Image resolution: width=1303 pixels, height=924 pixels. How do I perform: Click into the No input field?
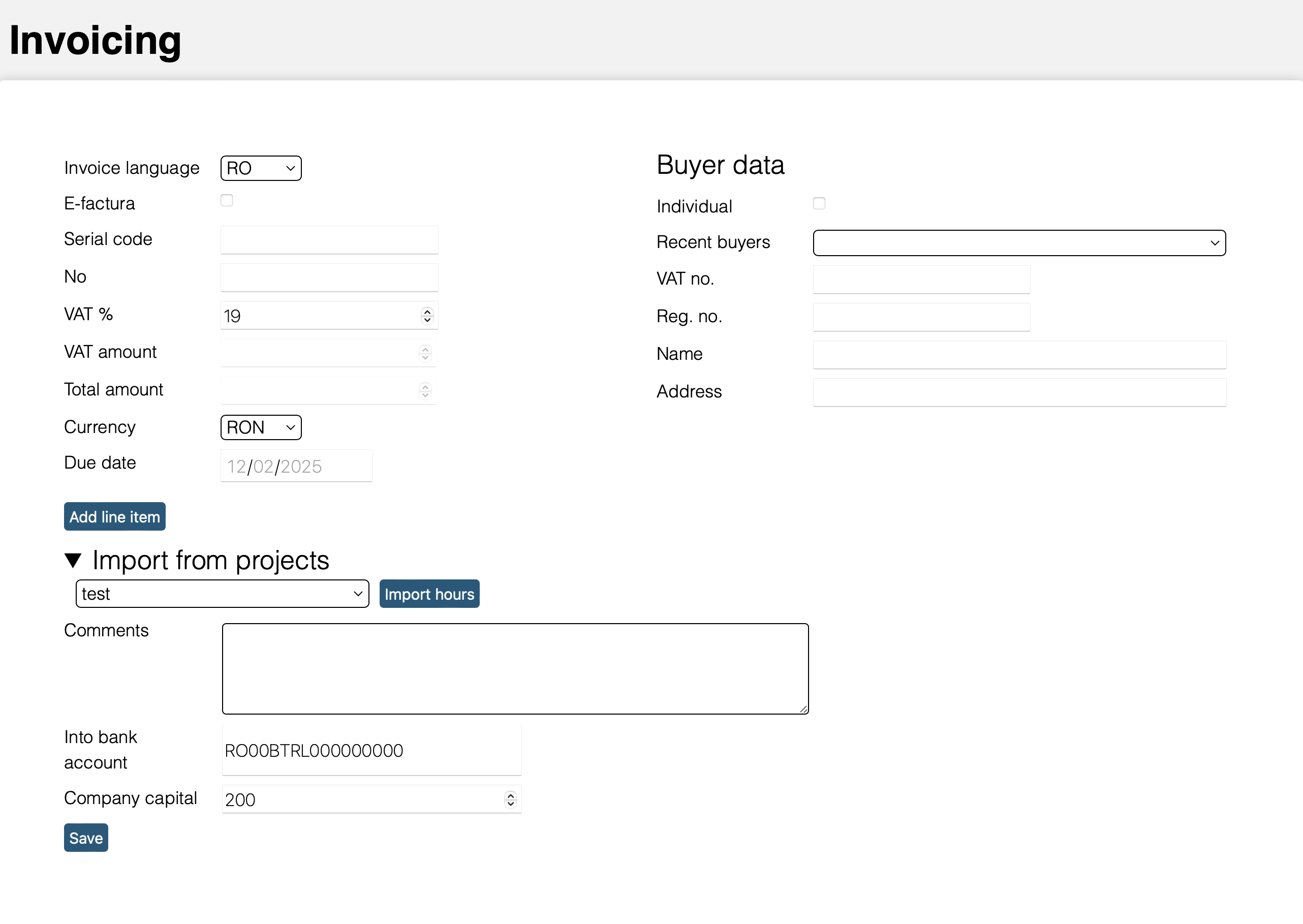point(329,277)
